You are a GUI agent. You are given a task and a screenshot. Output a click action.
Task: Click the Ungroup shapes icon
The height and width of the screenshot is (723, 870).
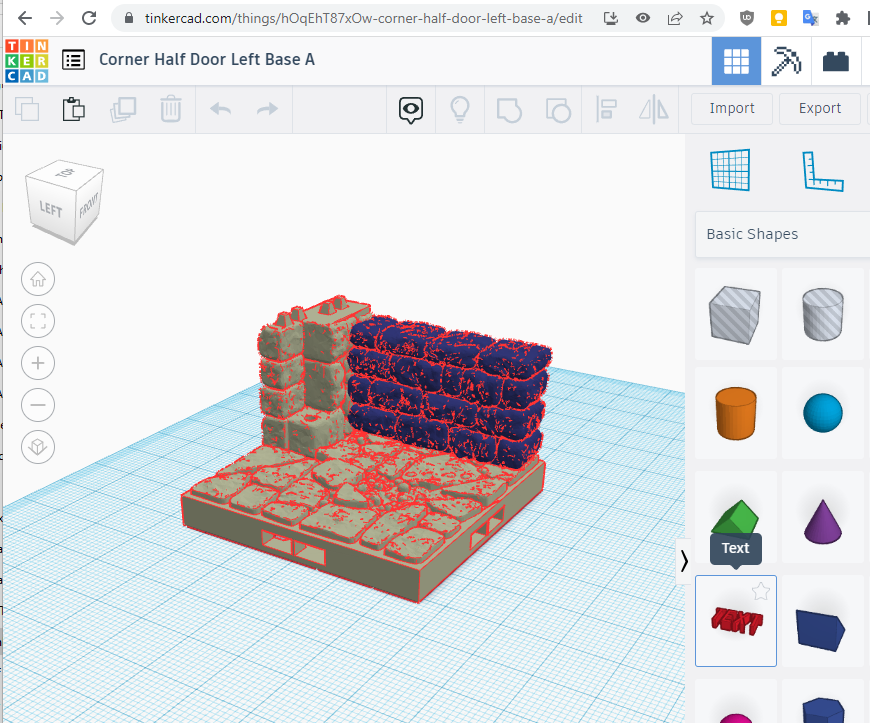pyautogui.click(x=558, y=109)
